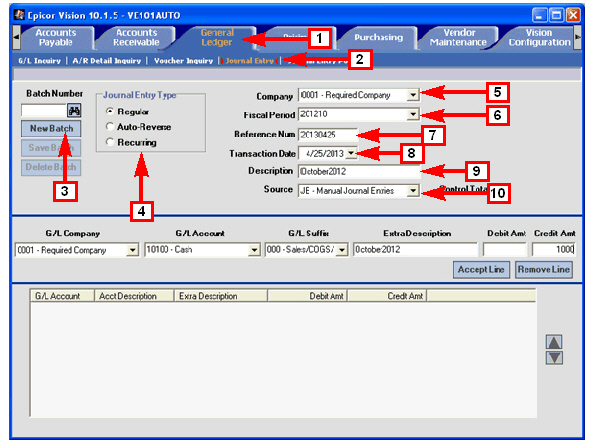
Task: Open the Vendor Maintenance tab
Action: (x=458, y=37)
